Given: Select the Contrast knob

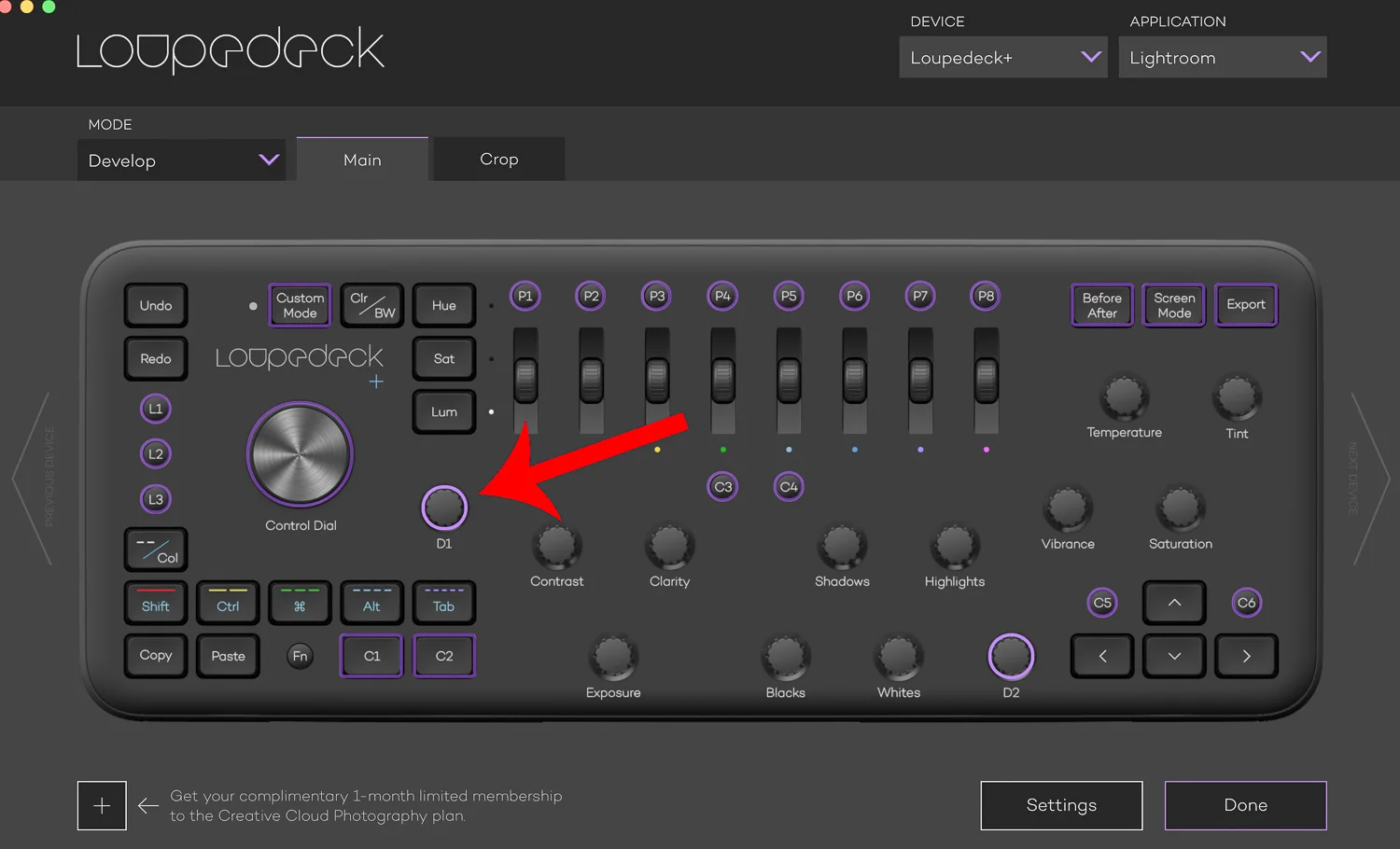Looking at the screenshot, I should [x=556, y=547].
